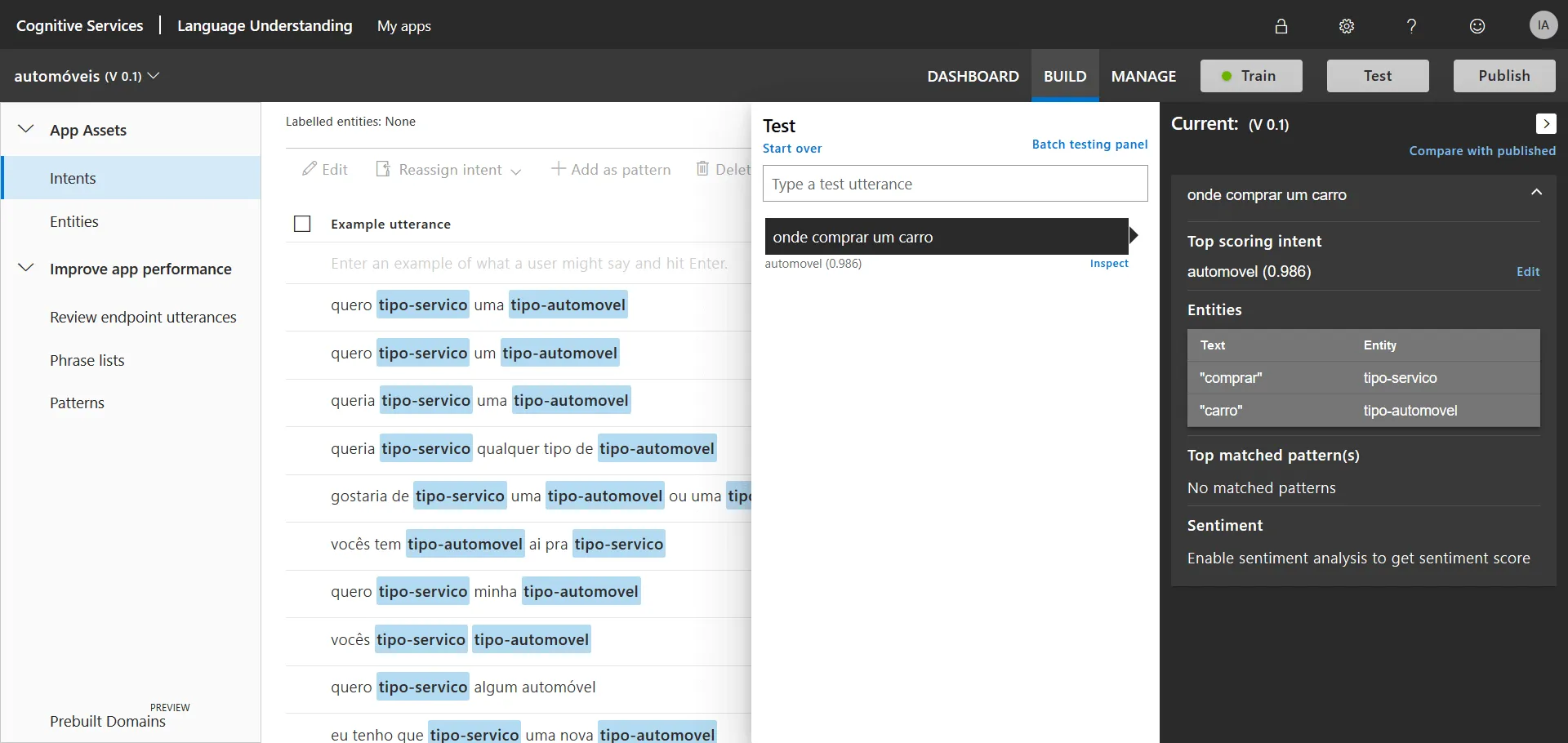
Task: Select the 'onde comprar um carro' test result
Action: [x=947, y=237]
